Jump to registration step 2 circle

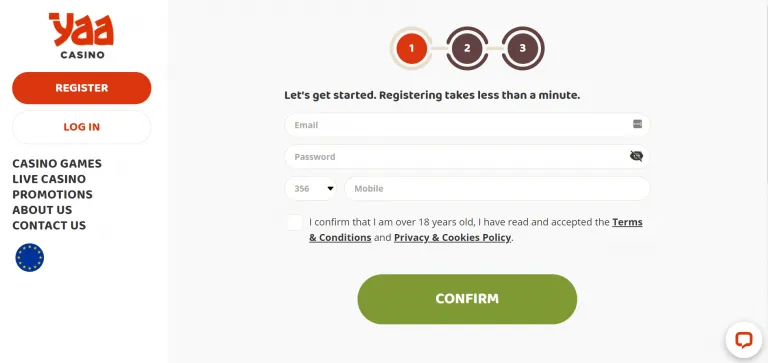(467, 48)
